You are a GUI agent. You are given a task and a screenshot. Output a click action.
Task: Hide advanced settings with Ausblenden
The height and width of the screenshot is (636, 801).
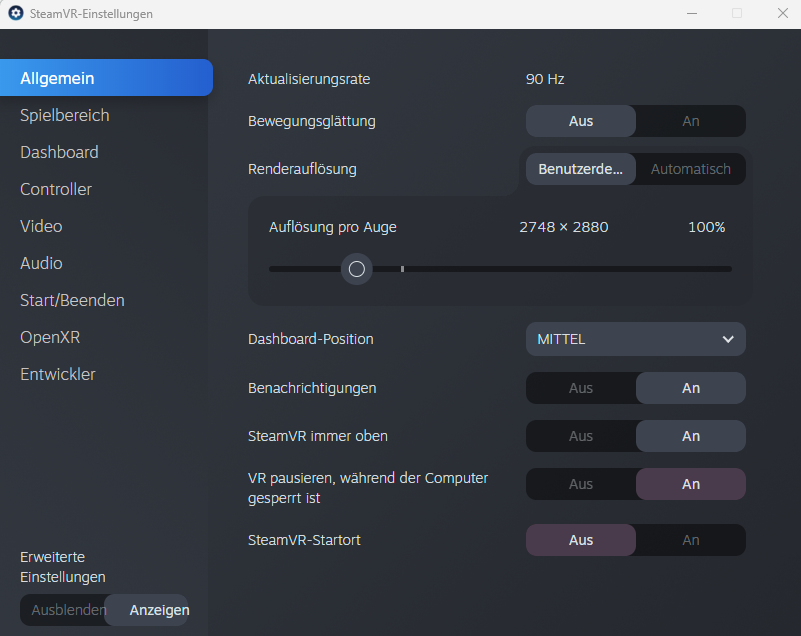(68, 610)
